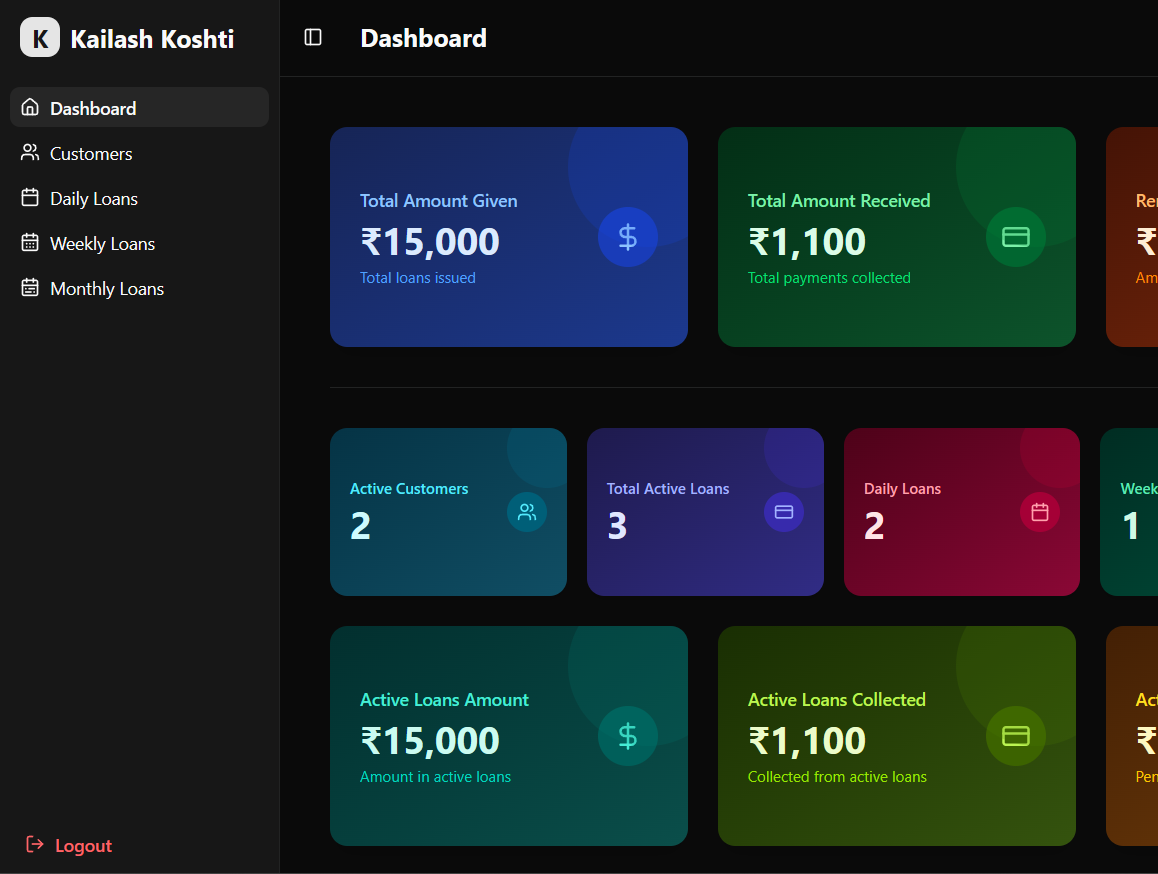1158x874 pixels.
Task: Click the ₹1,100 Total Amount Received value
Action: point(806,242)
